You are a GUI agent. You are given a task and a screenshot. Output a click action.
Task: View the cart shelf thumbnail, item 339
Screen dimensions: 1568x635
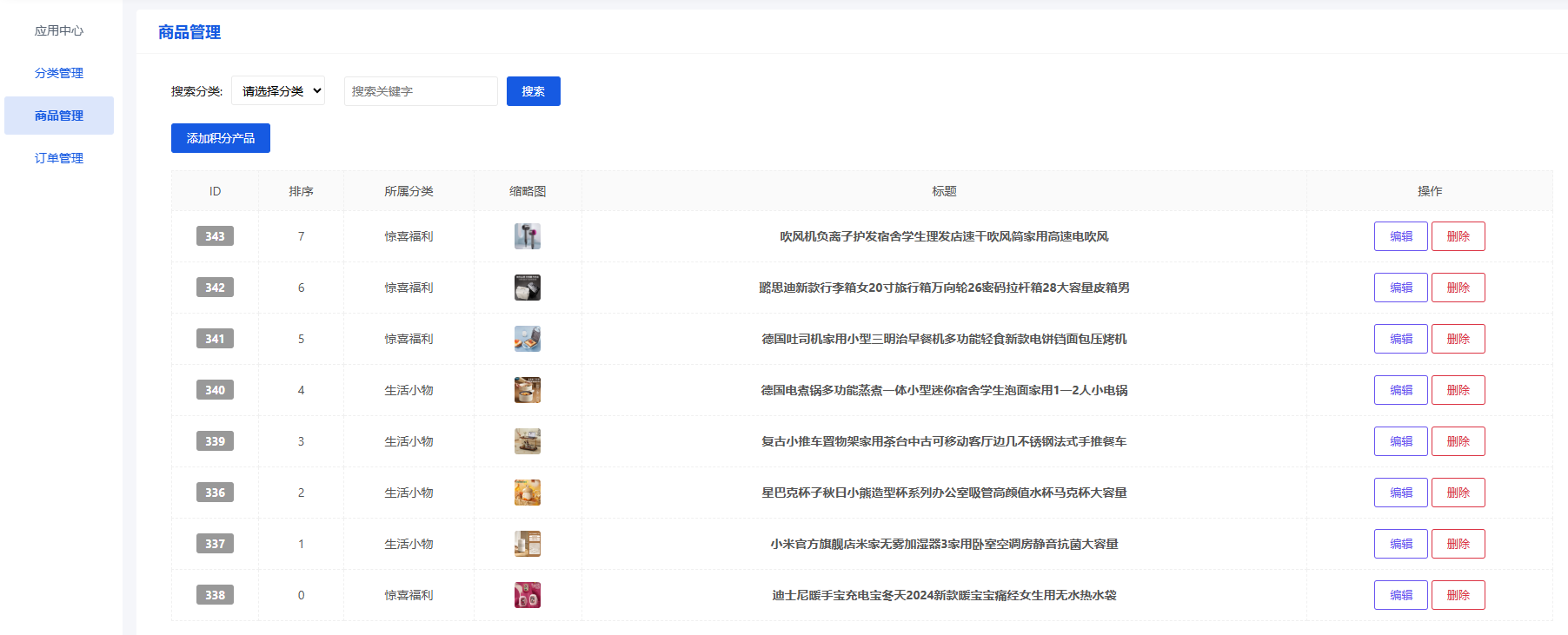(528, 441)
